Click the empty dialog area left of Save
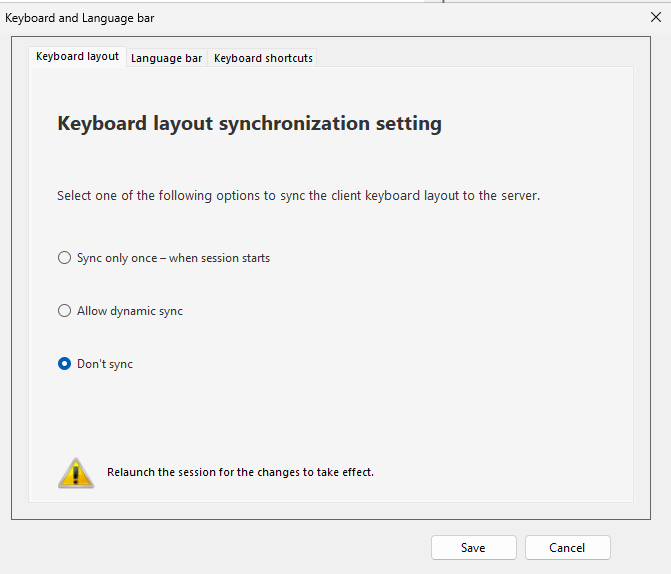 [x=220, y=547]
